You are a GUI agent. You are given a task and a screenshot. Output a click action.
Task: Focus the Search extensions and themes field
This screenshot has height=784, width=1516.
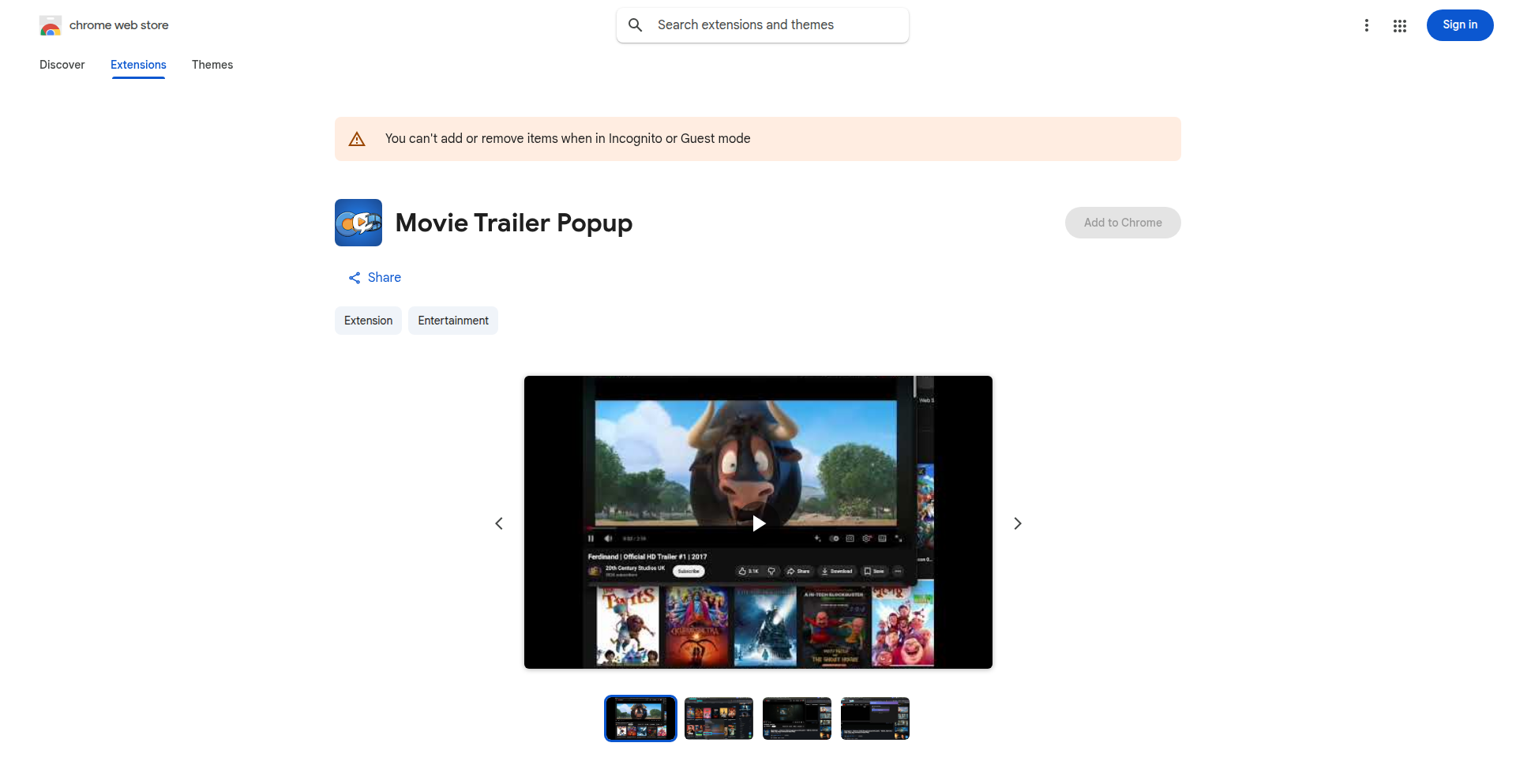(x=763, y=25)
